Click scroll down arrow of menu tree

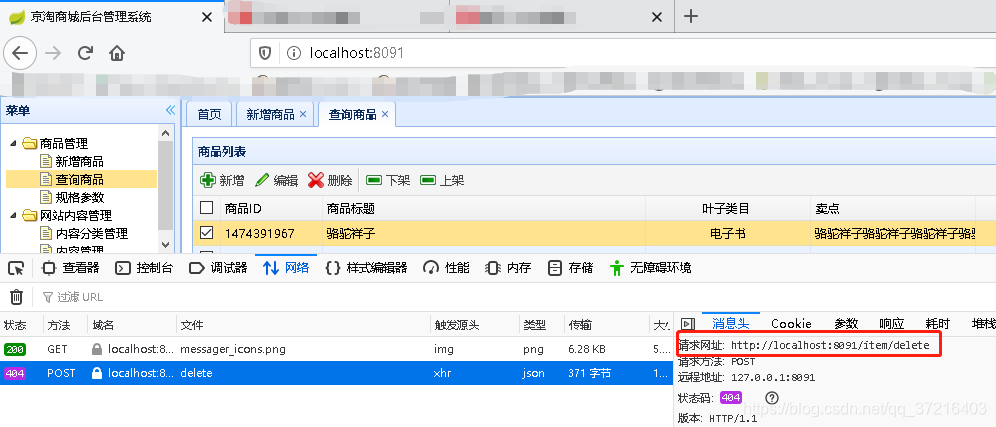(166, 244)
